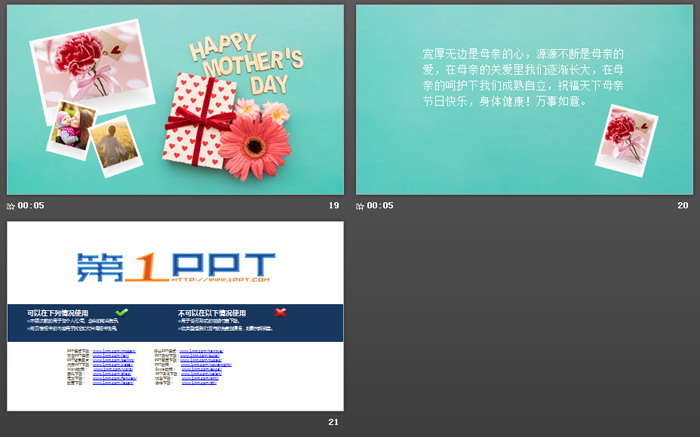This screenshot has height=437, width=700.
Task: Click the 00:05 timing under slide 19
Action: tap(31, 205)
